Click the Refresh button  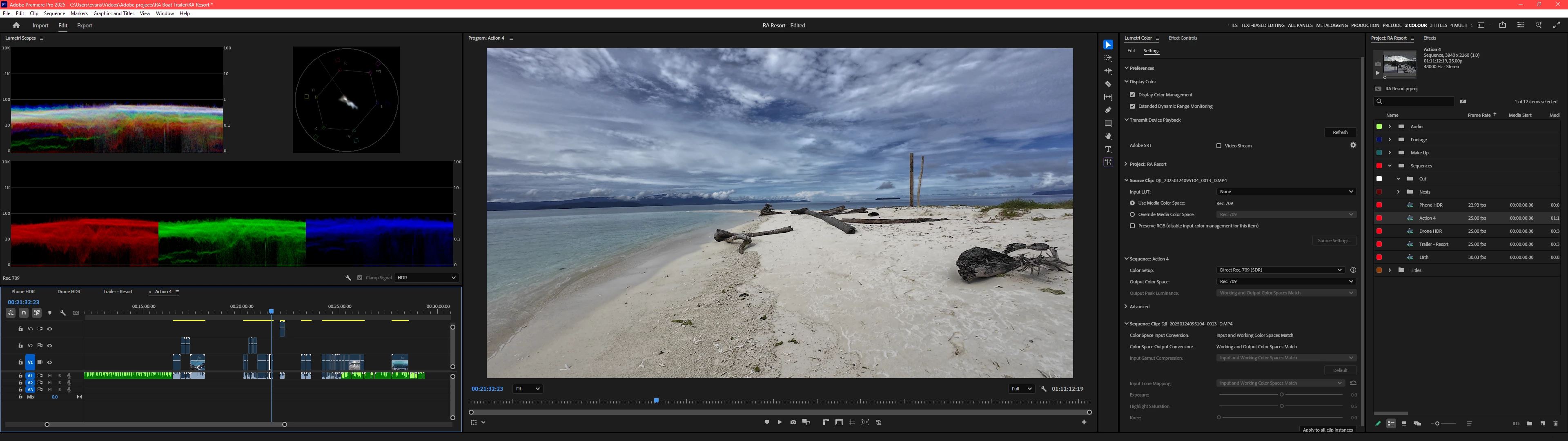pyautogui.click(x=1340, y=132)
